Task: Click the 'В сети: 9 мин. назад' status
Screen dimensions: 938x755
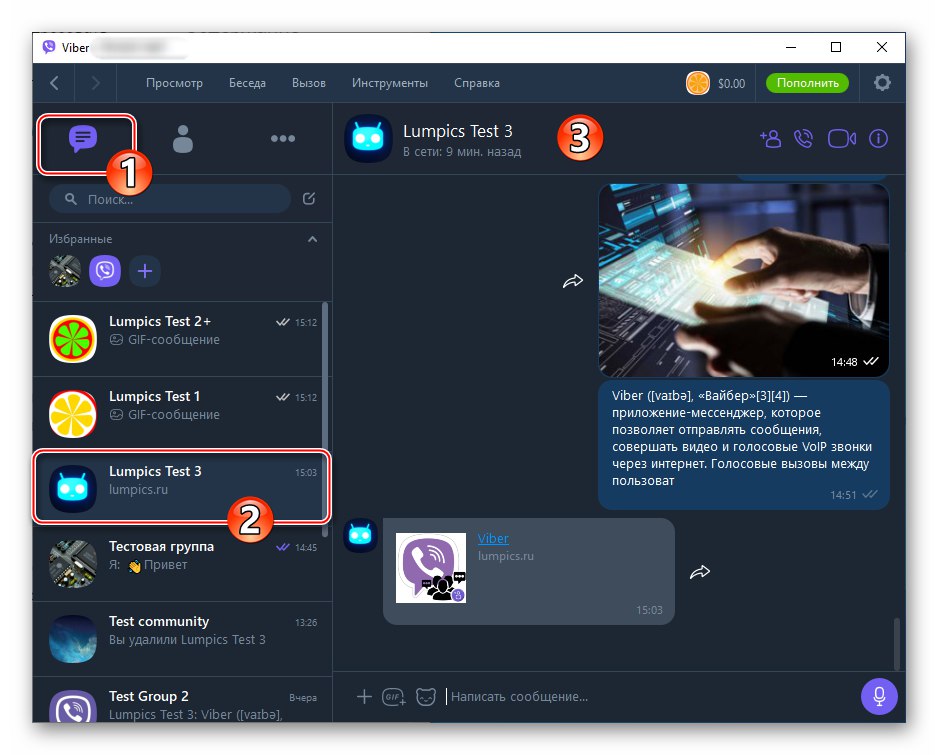Action: click(x=462, y=152)
